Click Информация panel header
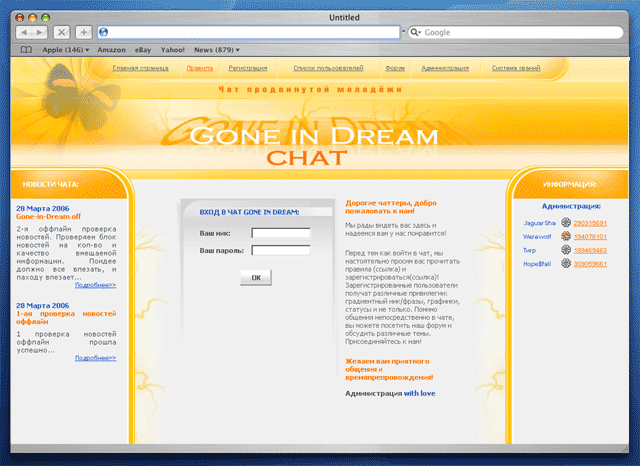640x466 pixels. tap(569, 184)
